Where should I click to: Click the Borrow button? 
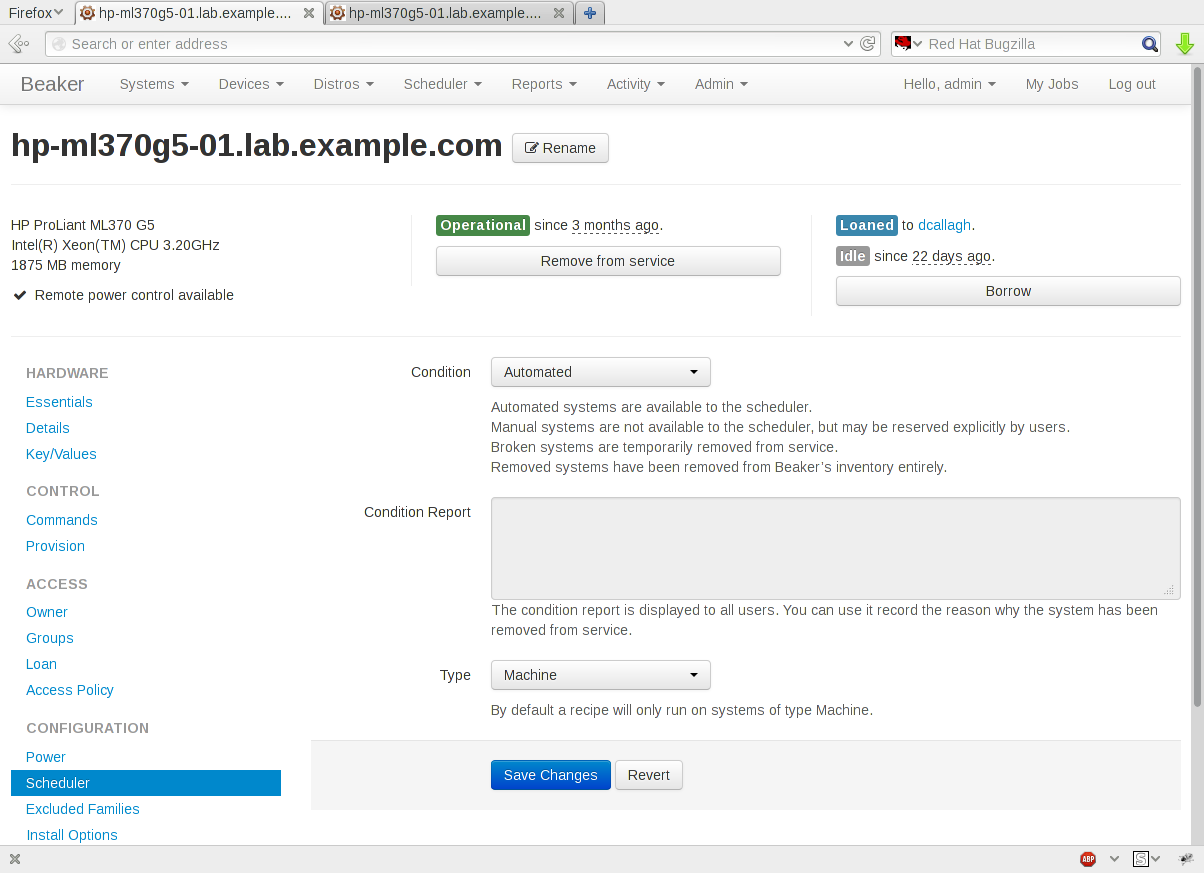pos(1008,291)
